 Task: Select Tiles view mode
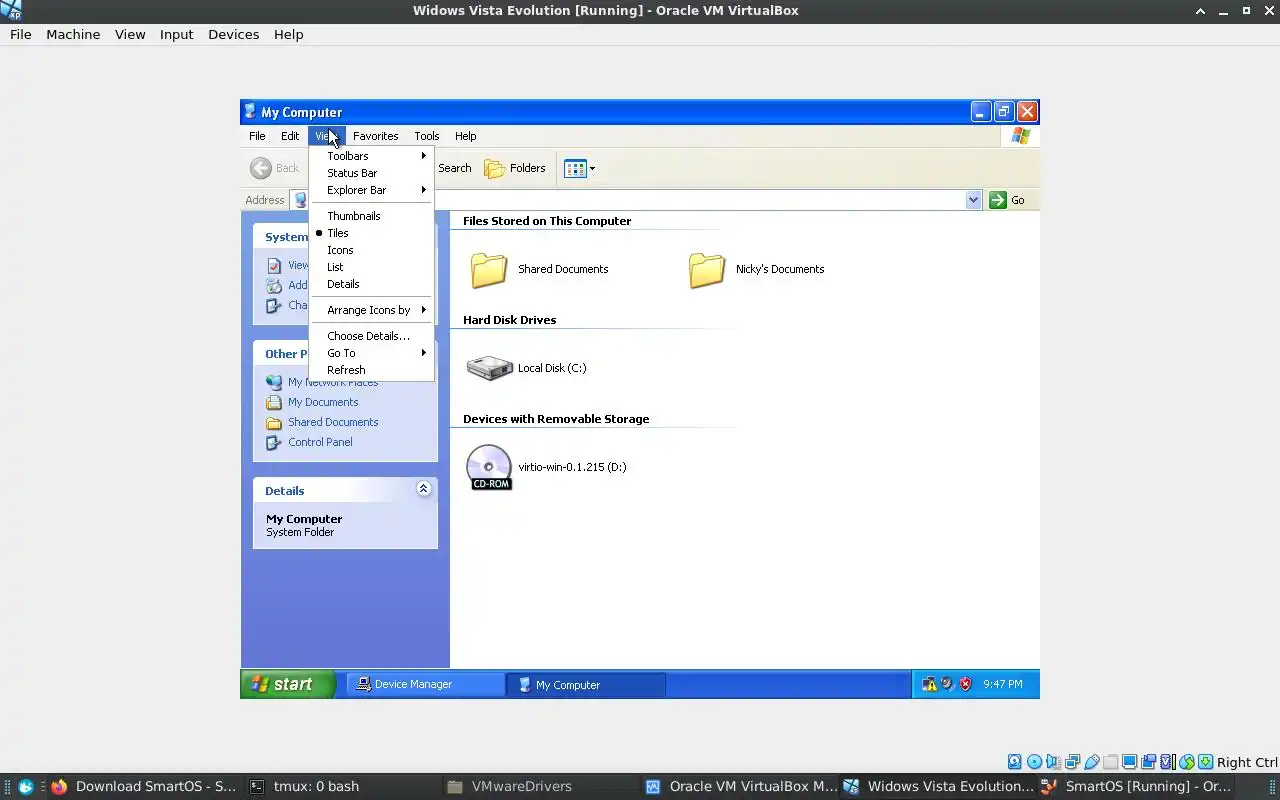click(x=371, y=233)
